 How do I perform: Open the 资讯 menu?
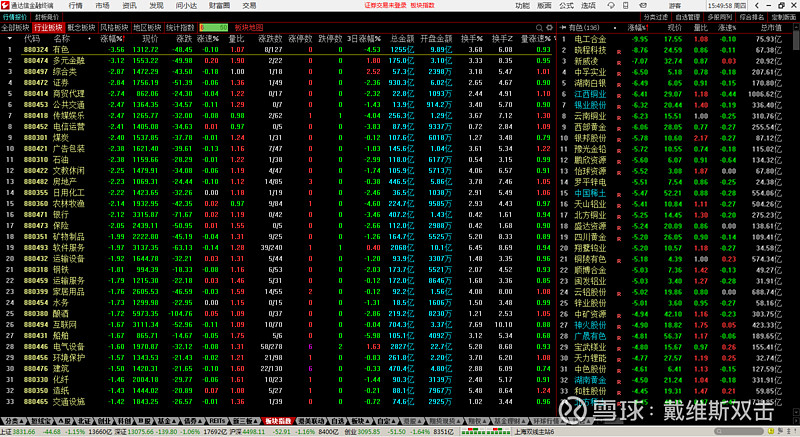click(130, 6)
